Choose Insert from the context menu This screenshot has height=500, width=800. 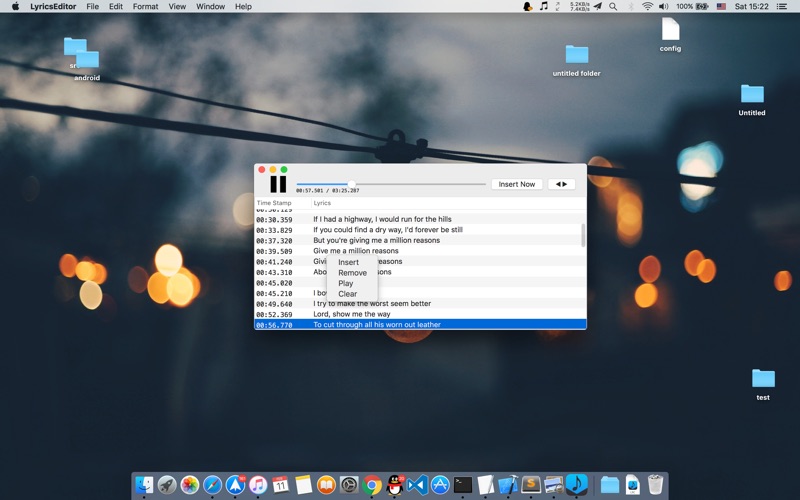click(348, 262)
